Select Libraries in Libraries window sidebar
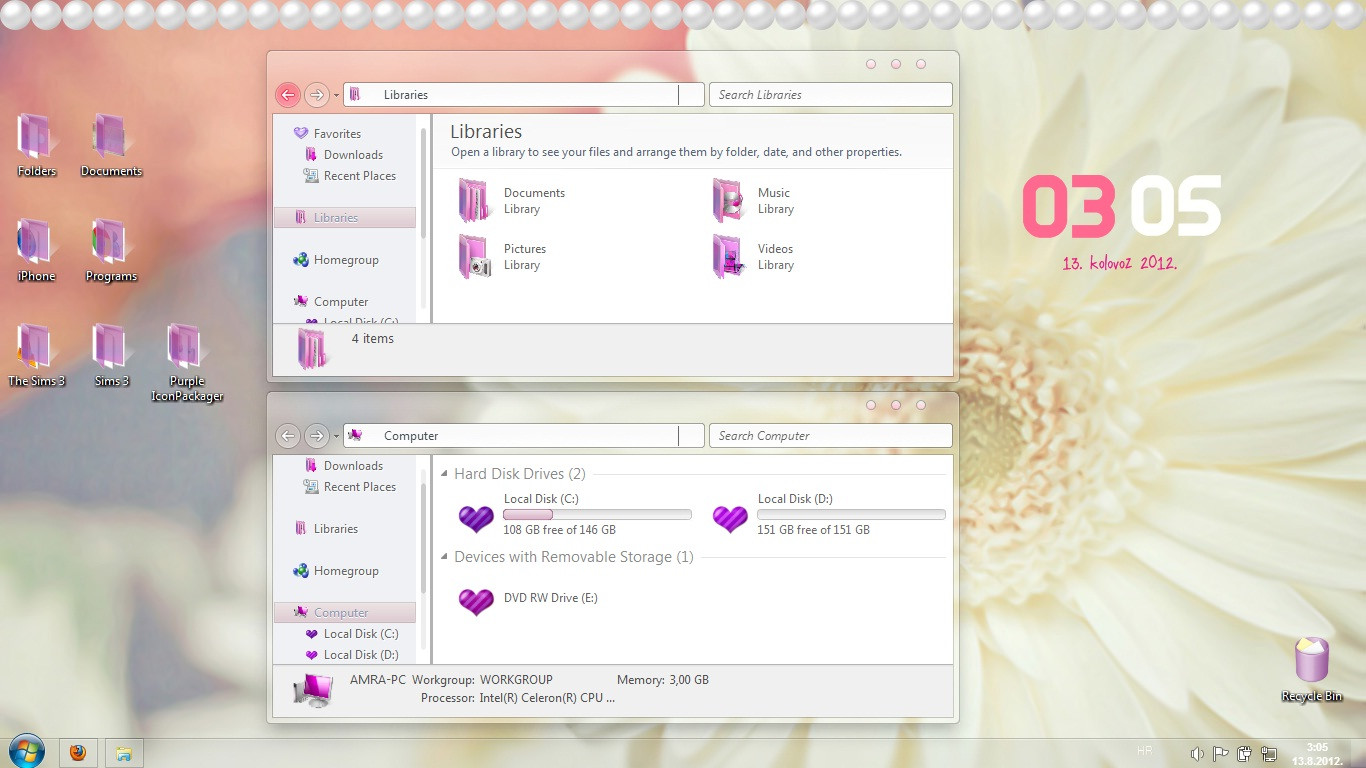 point(345,218)
